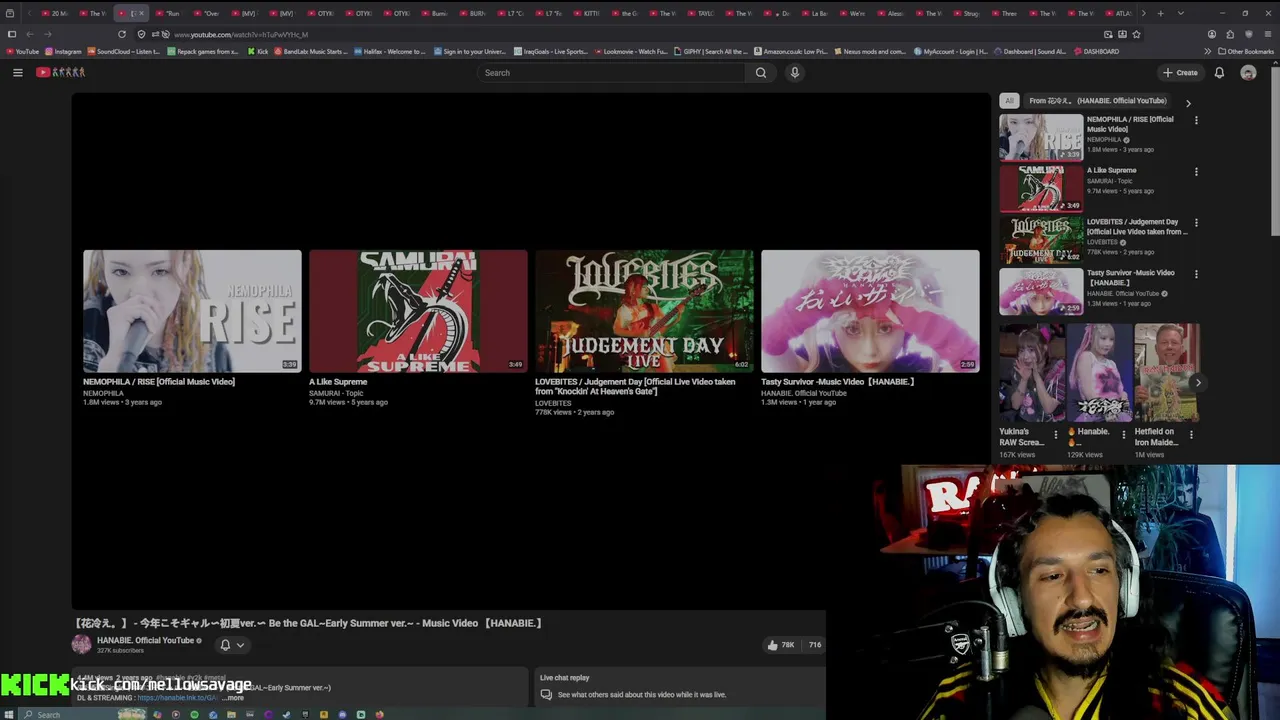The image size is (1280, 720).
Task: Open Tasty Survivor sidebar thumbnail
Action: (1041, 290)
